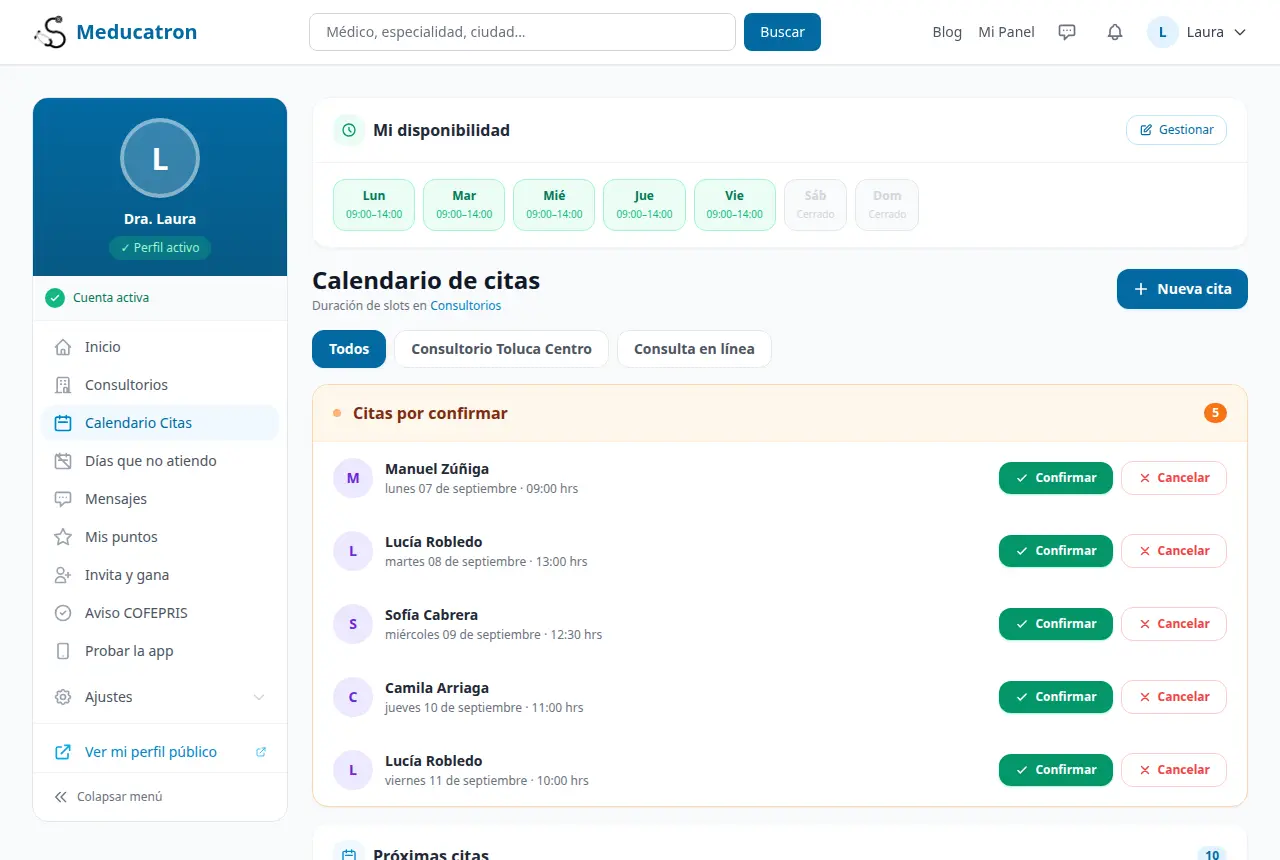Expand the Laura account dropdown chevron
Image resolution: width=1280 pixels, height=860 pixels.
pyautogui.click(x=1240, y=32)
